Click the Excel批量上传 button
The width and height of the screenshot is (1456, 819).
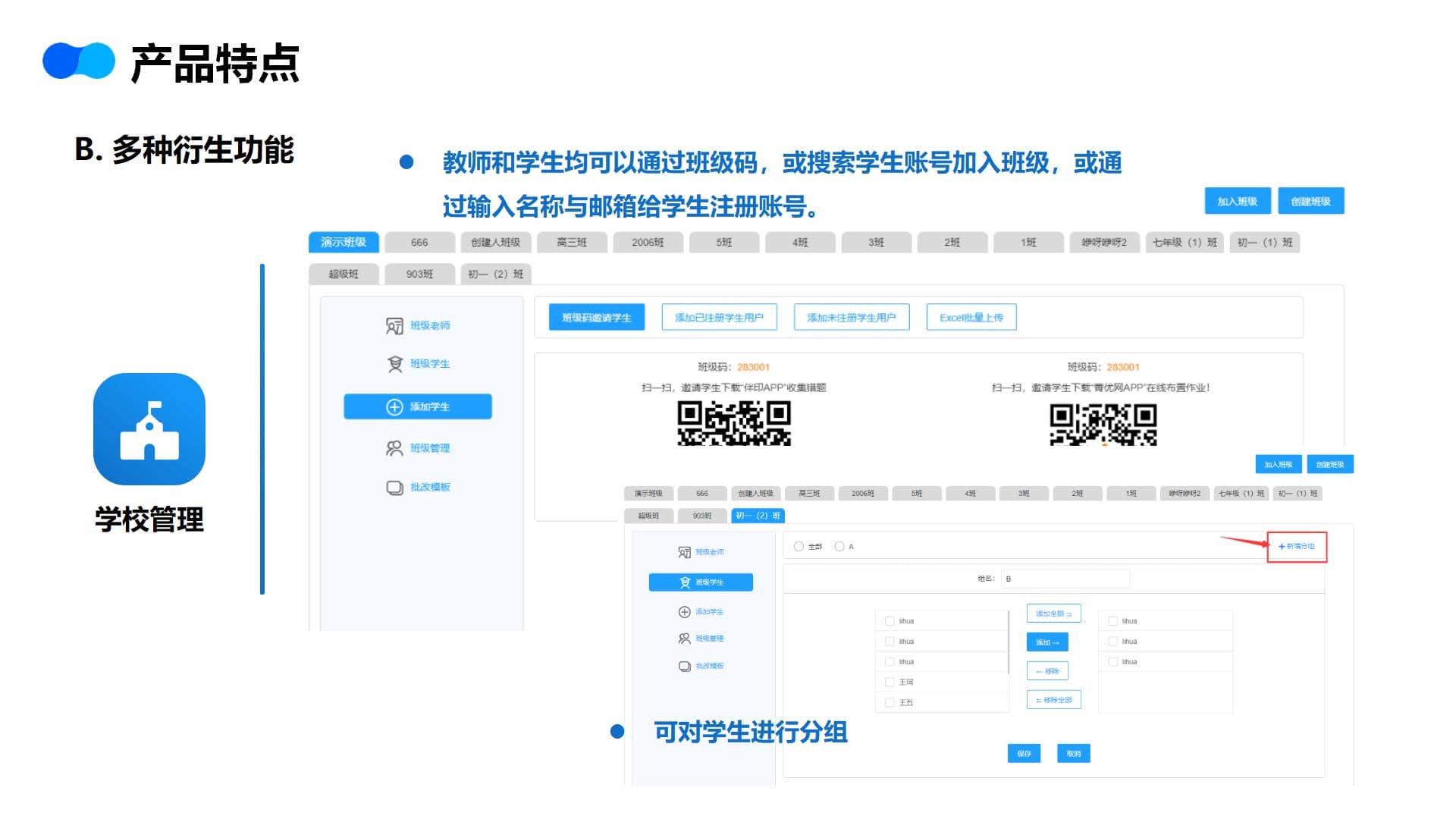point(971,318)
